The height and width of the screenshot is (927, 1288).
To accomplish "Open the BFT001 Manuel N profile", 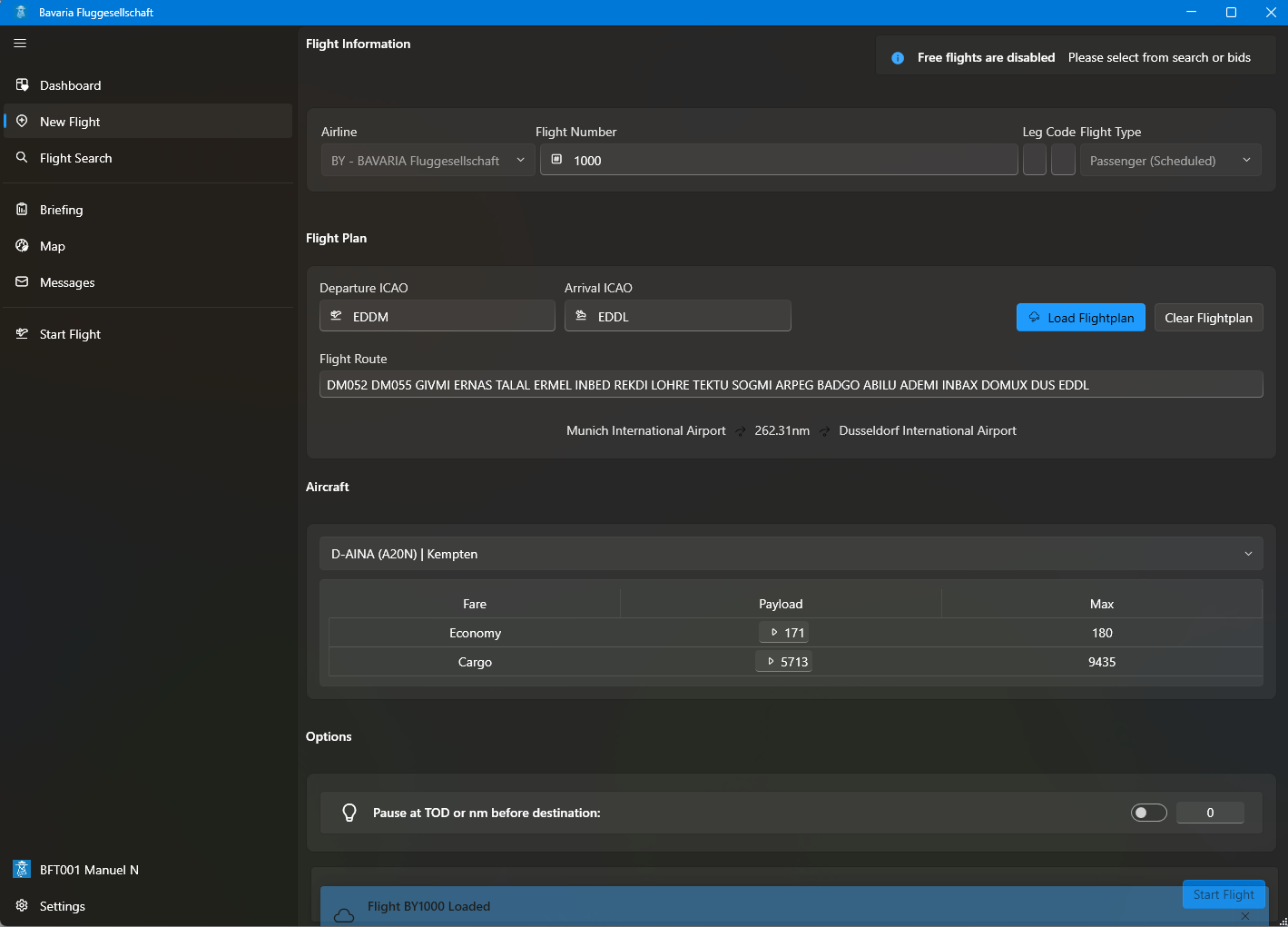I will [x=148, y=870].
